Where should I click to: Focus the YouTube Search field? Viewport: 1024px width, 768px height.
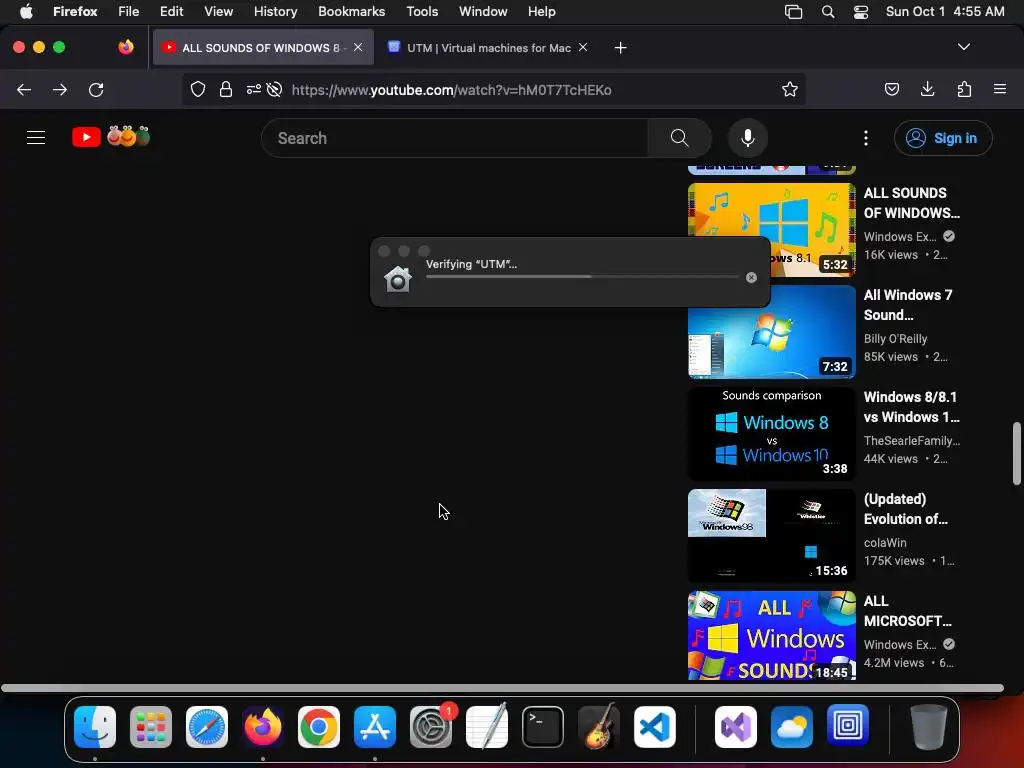click(x=455, y=138)
